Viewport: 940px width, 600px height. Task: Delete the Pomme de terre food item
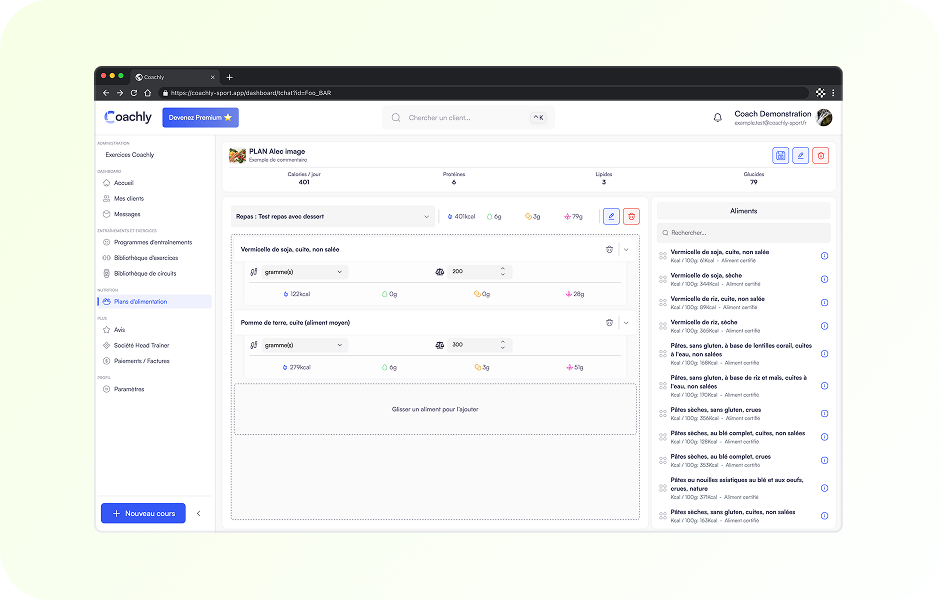609,323
